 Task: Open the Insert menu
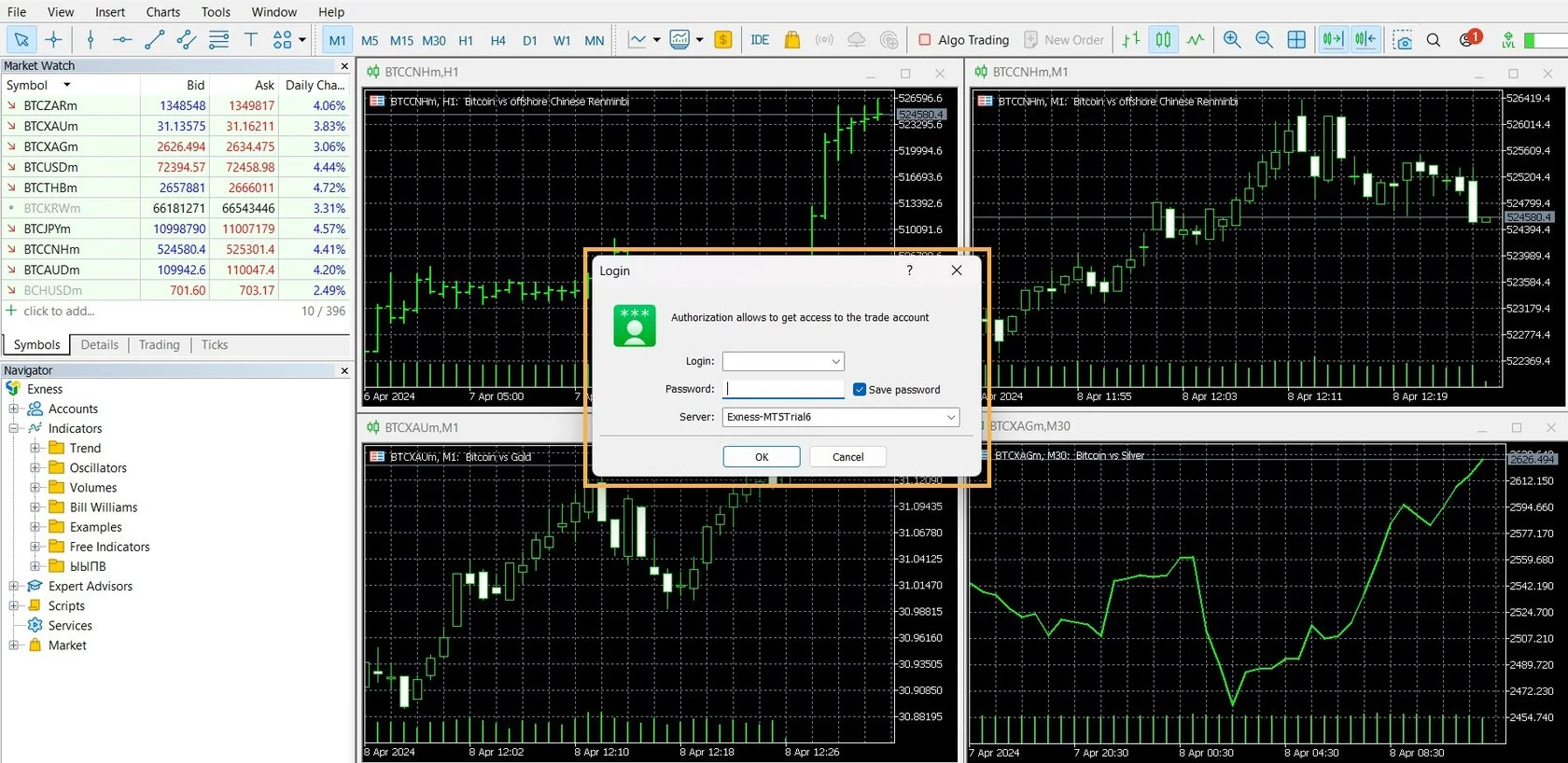[x=110, y=12]
